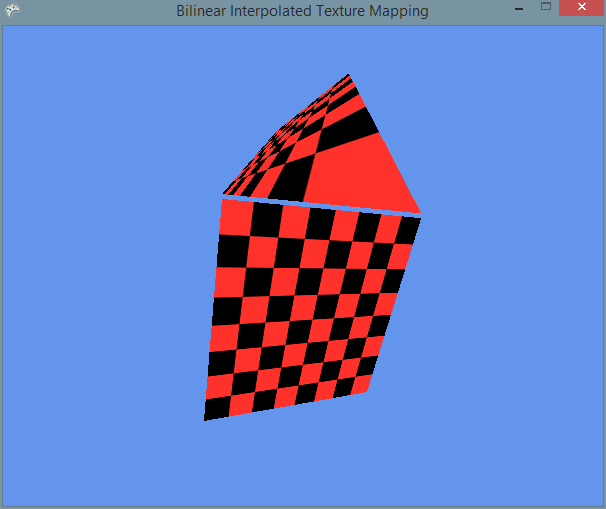
Task: Click the right tip where both quads meet
Action: click(x=419, y=213)
